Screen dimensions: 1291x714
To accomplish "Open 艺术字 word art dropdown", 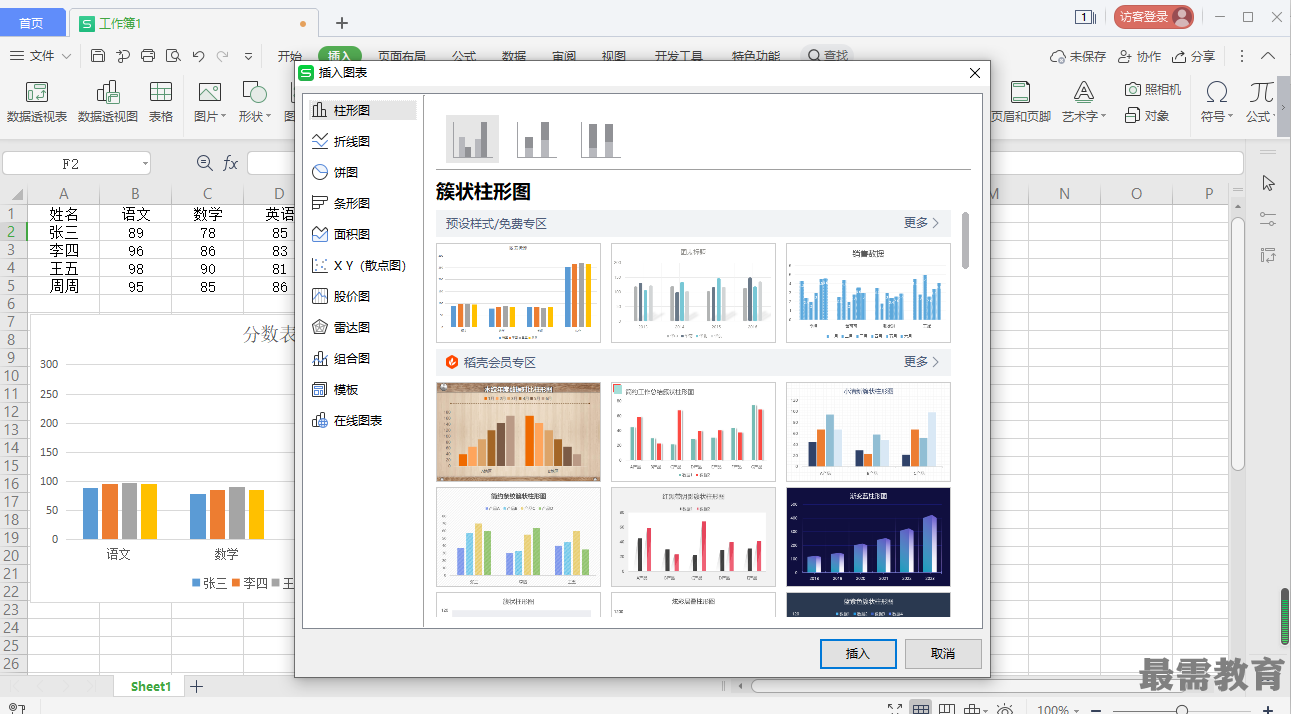I will coord(1084,103).
